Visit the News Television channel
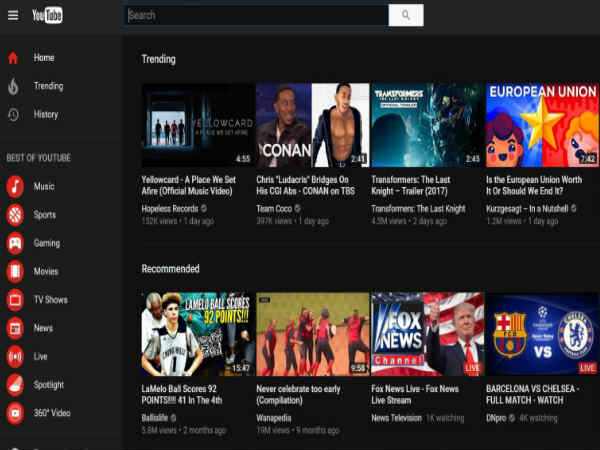Image resolution: width=600 pixels, height=450 pixels. tap(396, 418)
